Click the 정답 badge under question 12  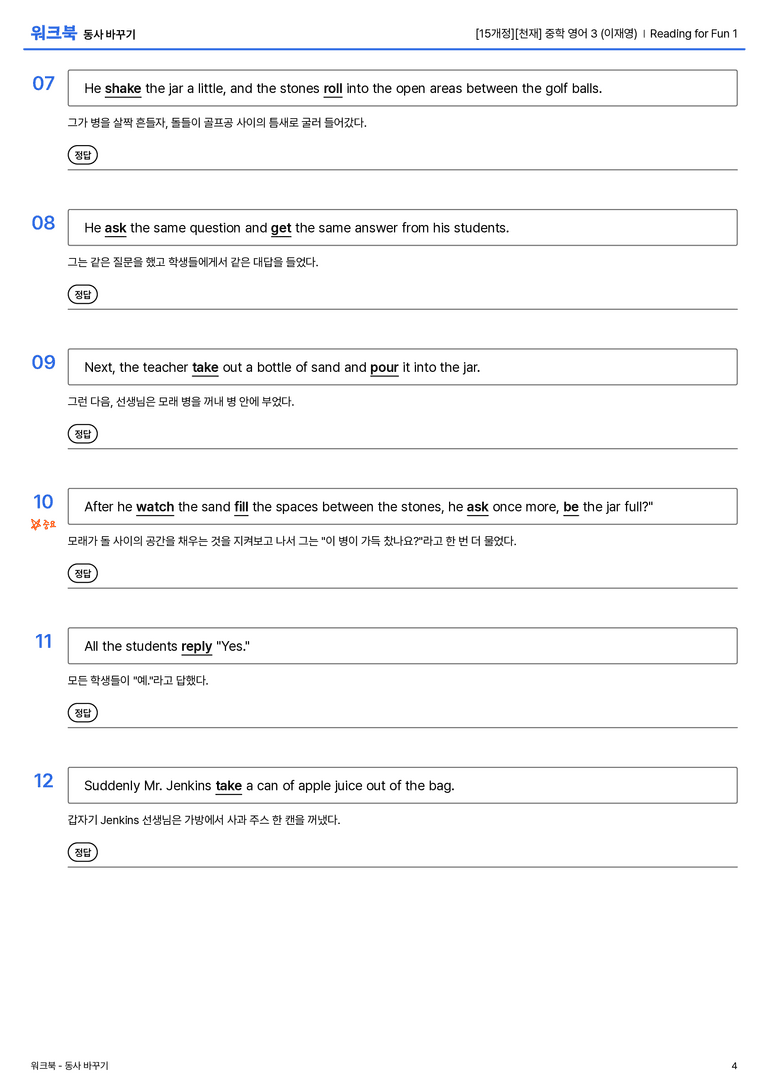point(82,851)
